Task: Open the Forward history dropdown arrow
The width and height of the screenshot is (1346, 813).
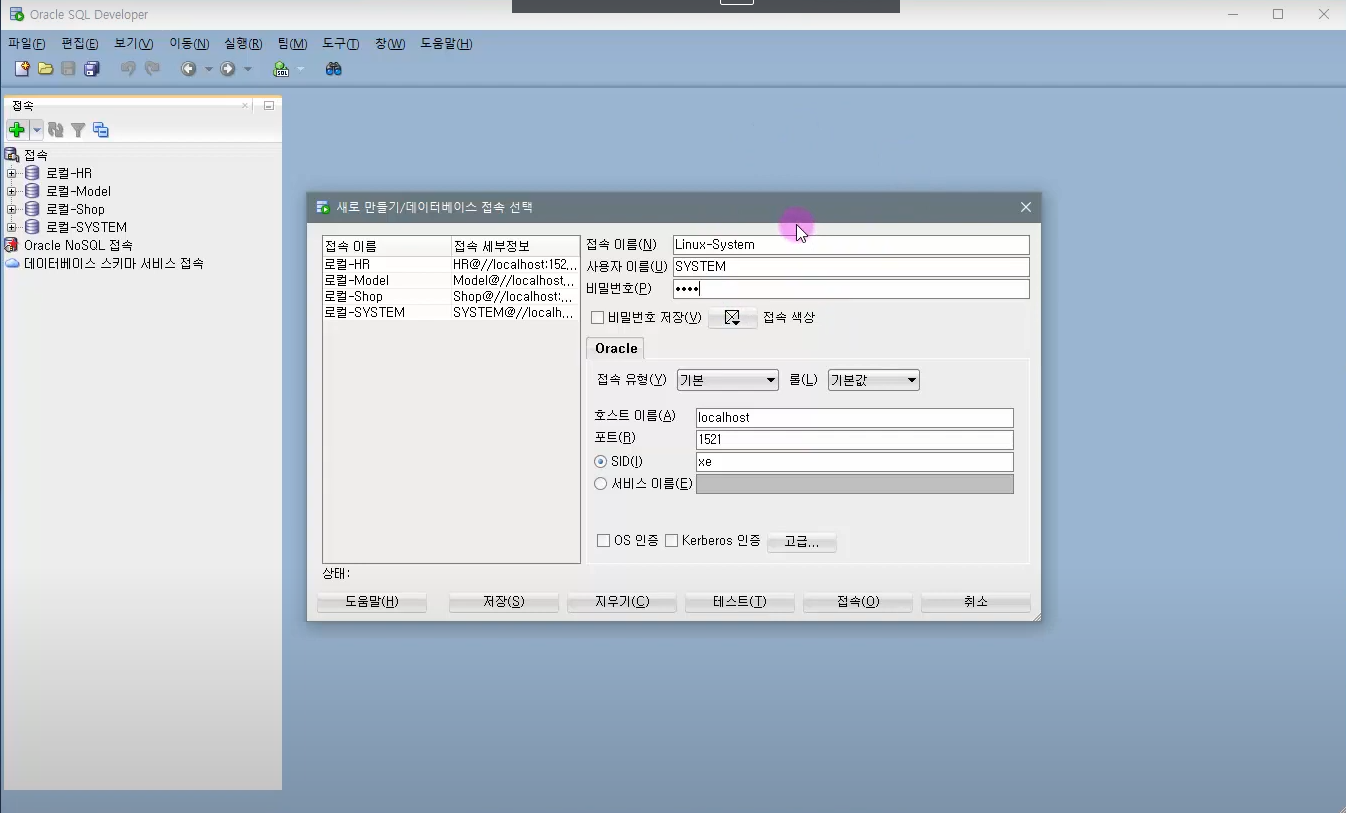Action: point(248,70)
